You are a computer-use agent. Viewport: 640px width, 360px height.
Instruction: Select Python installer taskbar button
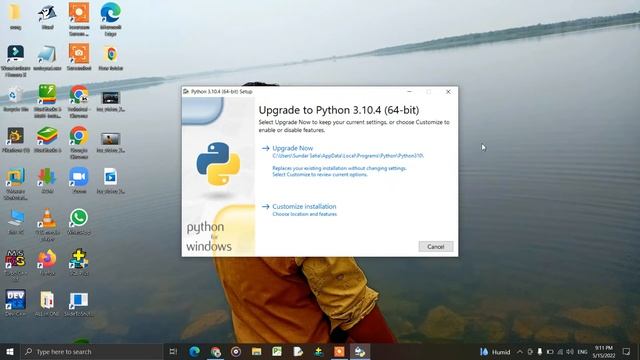pyautogui.click(x=360, y=351)
